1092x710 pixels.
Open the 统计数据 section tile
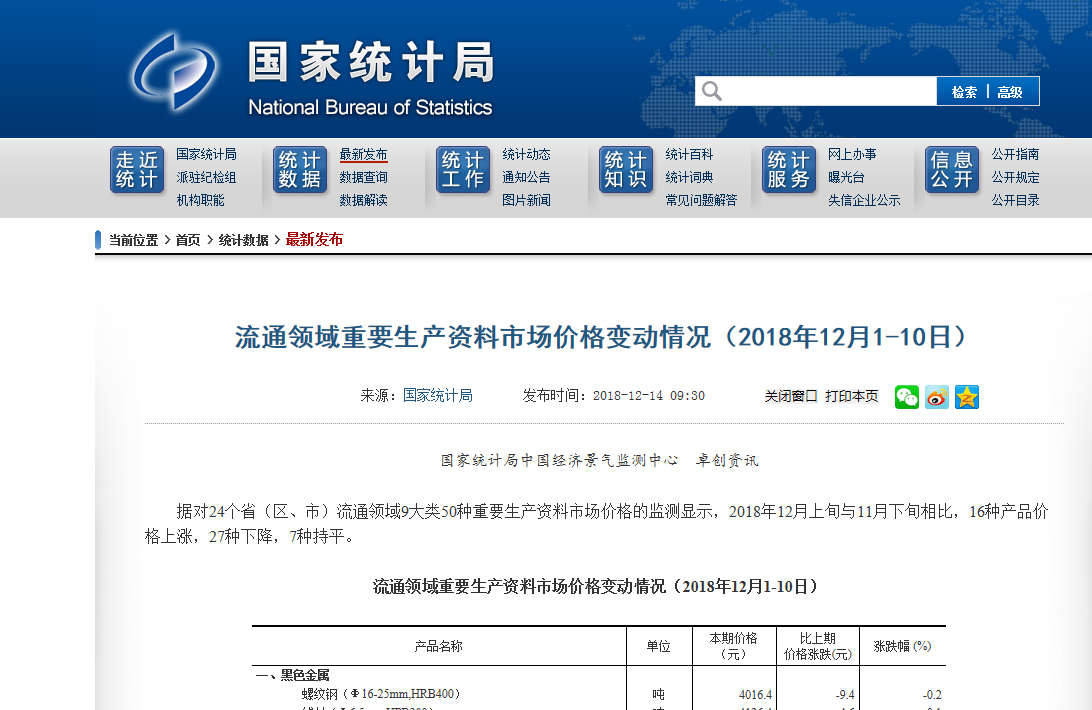coord(300,170)
